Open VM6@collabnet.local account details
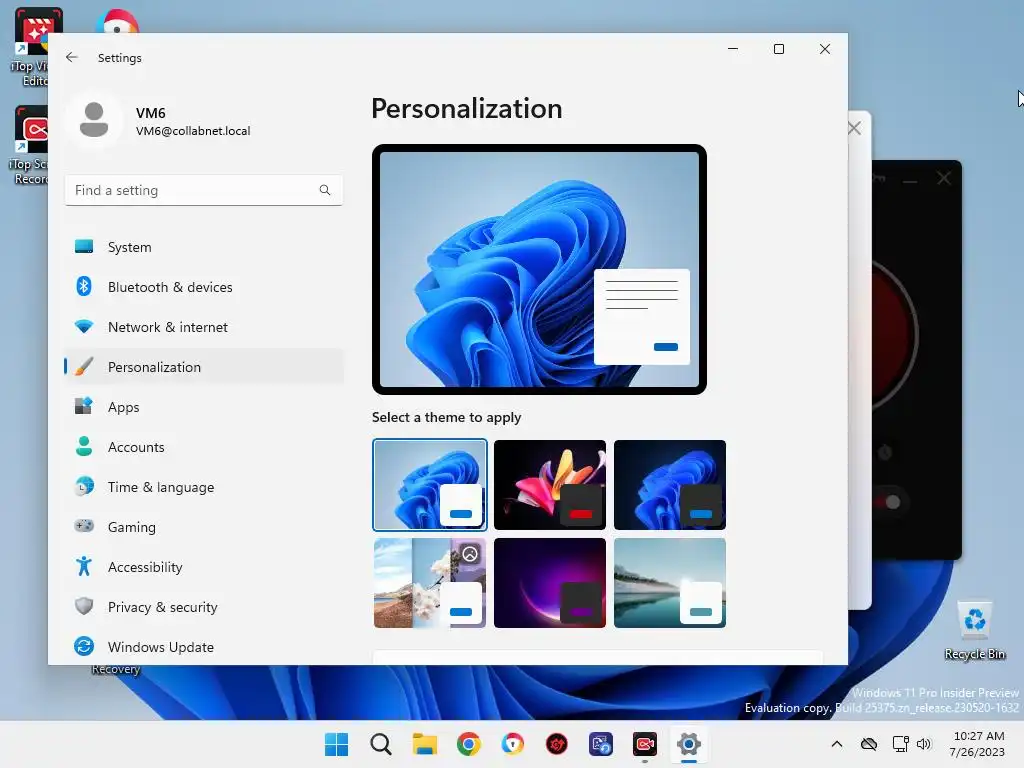 (x=193, y=131)
